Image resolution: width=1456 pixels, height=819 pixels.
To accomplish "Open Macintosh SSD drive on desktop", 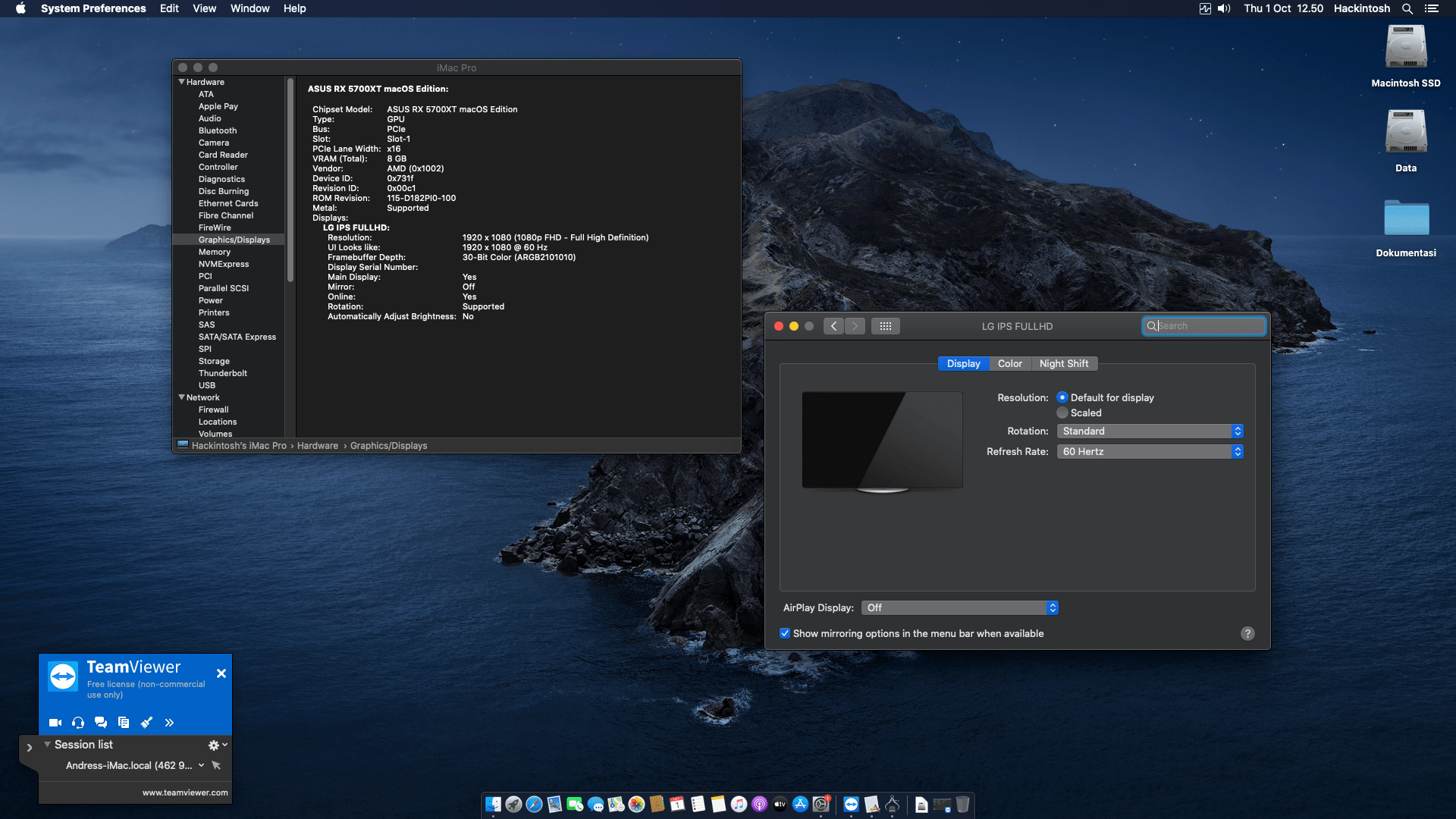I will (x=1406, y=47).
